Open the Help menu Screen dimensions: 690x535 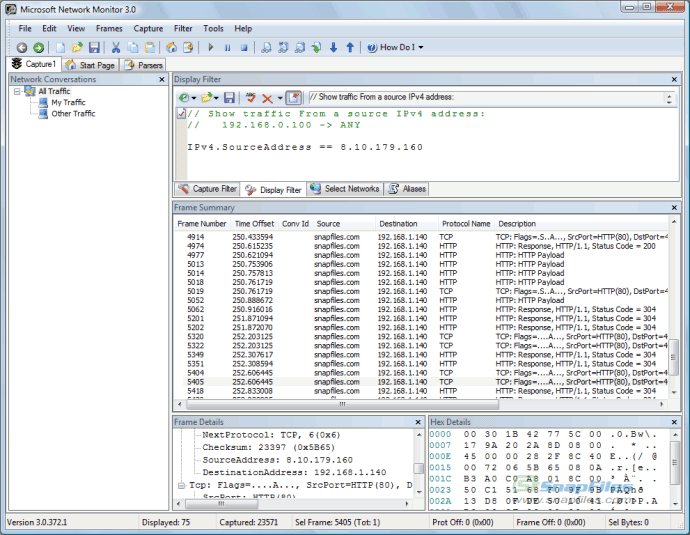pyautogui.click(x=243, y=29)
